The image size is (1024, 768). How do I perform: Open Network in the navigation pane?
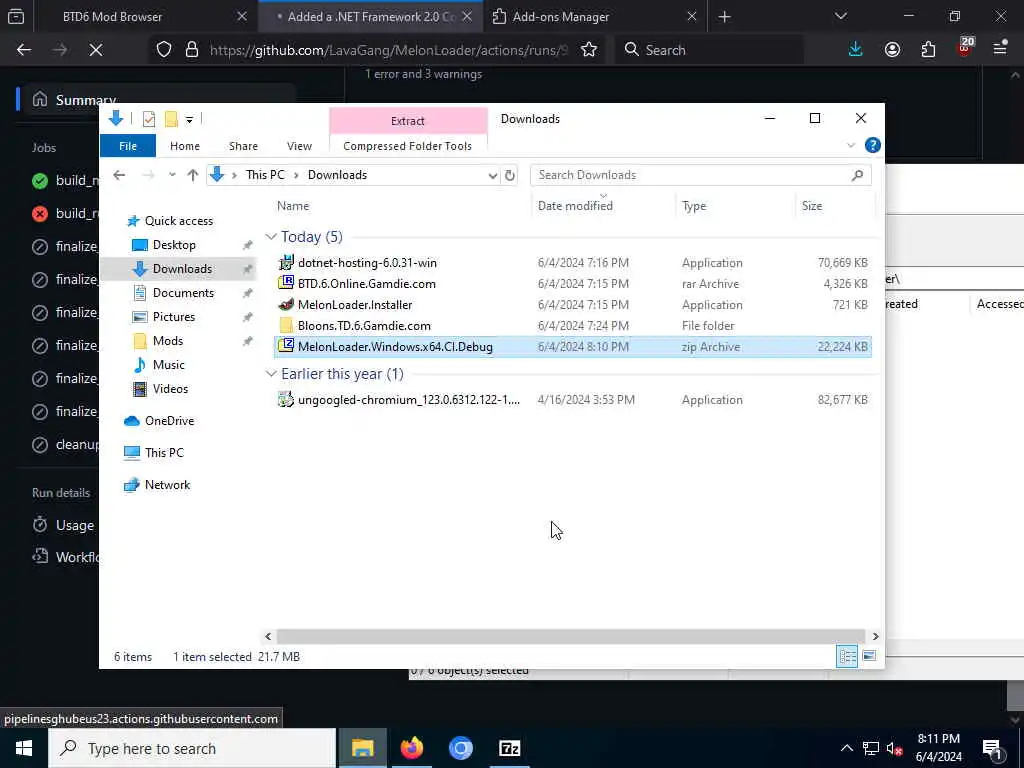tap(167, 485)
